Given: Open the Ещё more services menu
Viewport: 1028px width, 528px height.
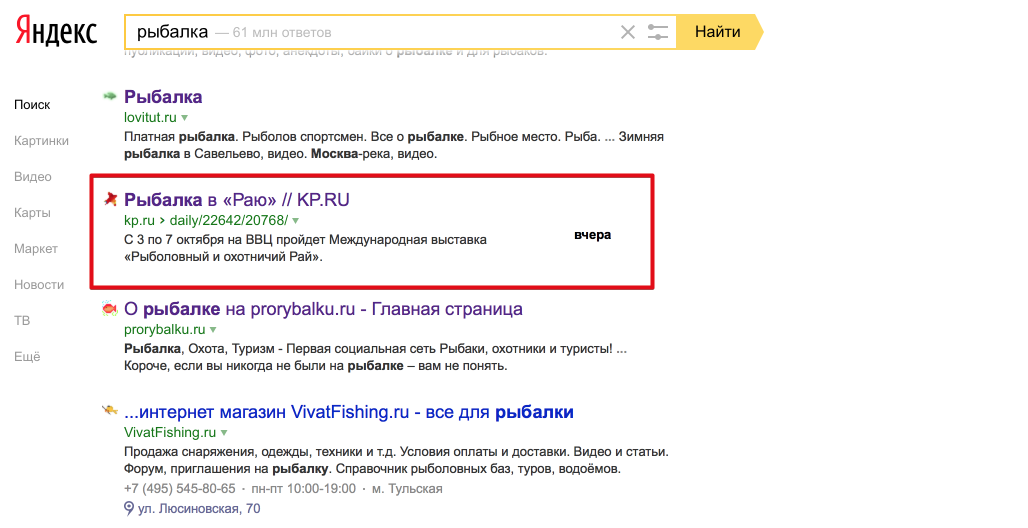Looking at the screenshot, I should pos(28,357).
